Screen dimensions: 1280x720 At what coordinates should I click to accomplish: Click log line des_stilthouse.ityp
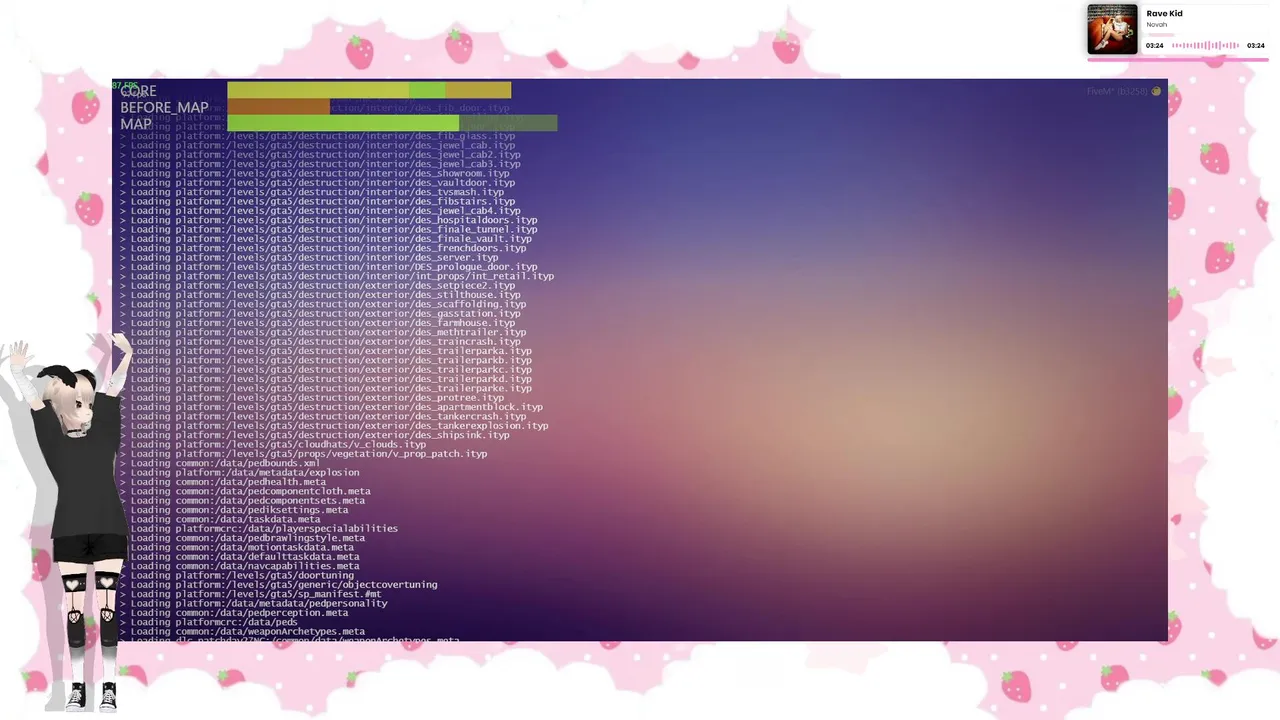click(320, 295)
